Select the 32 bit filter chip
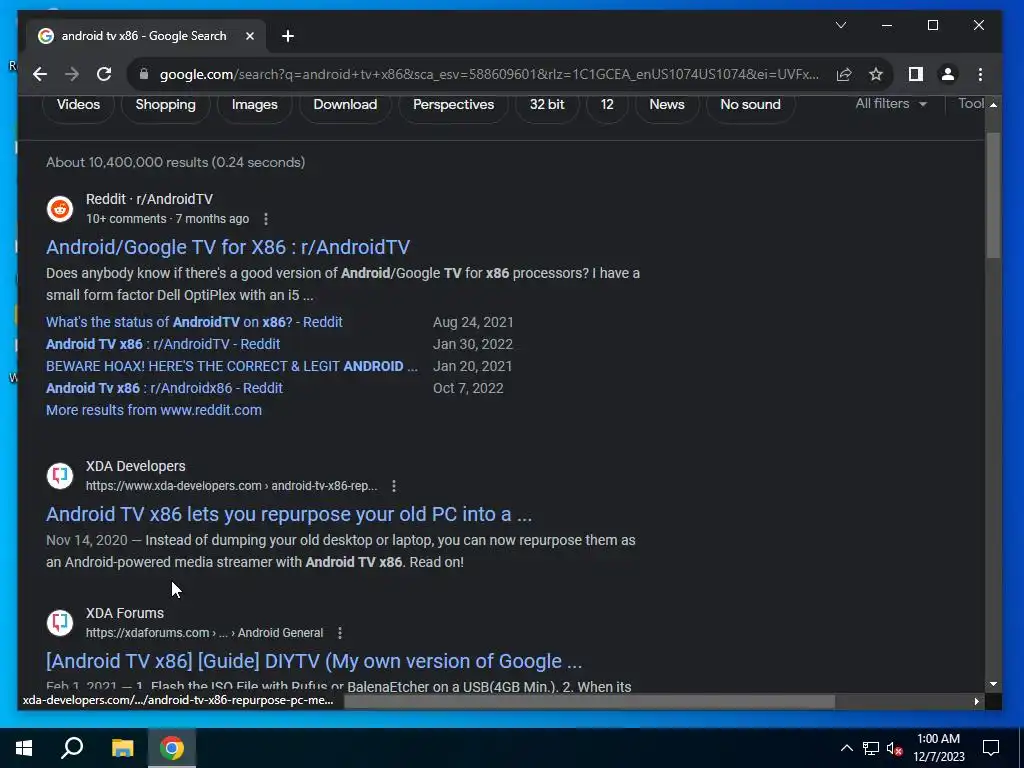Image resolution: width=1024 pixels, height=768 pixels. (547, 104)
